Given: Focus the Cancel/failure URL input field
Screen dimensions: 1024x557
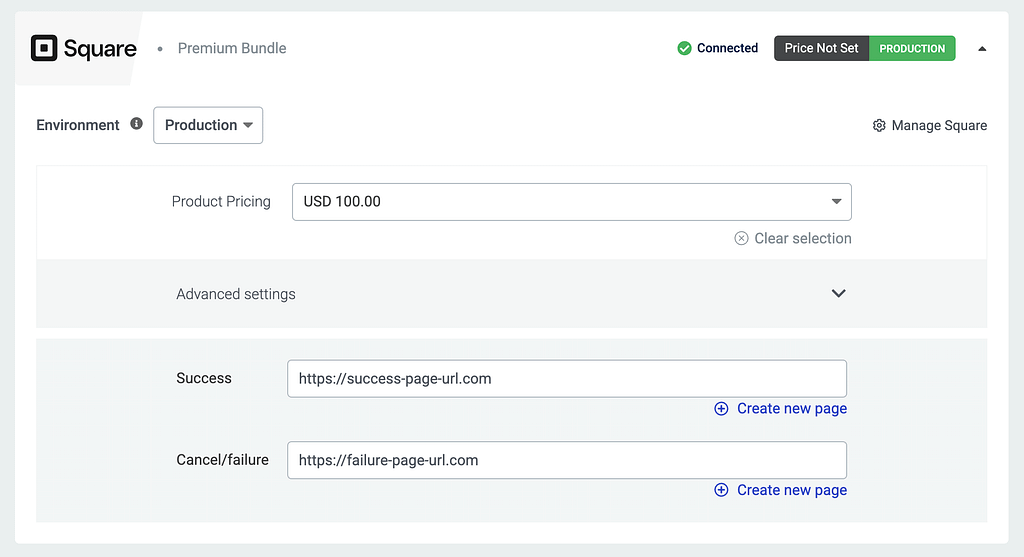Looking at the screenshot, I should (566, 460).
